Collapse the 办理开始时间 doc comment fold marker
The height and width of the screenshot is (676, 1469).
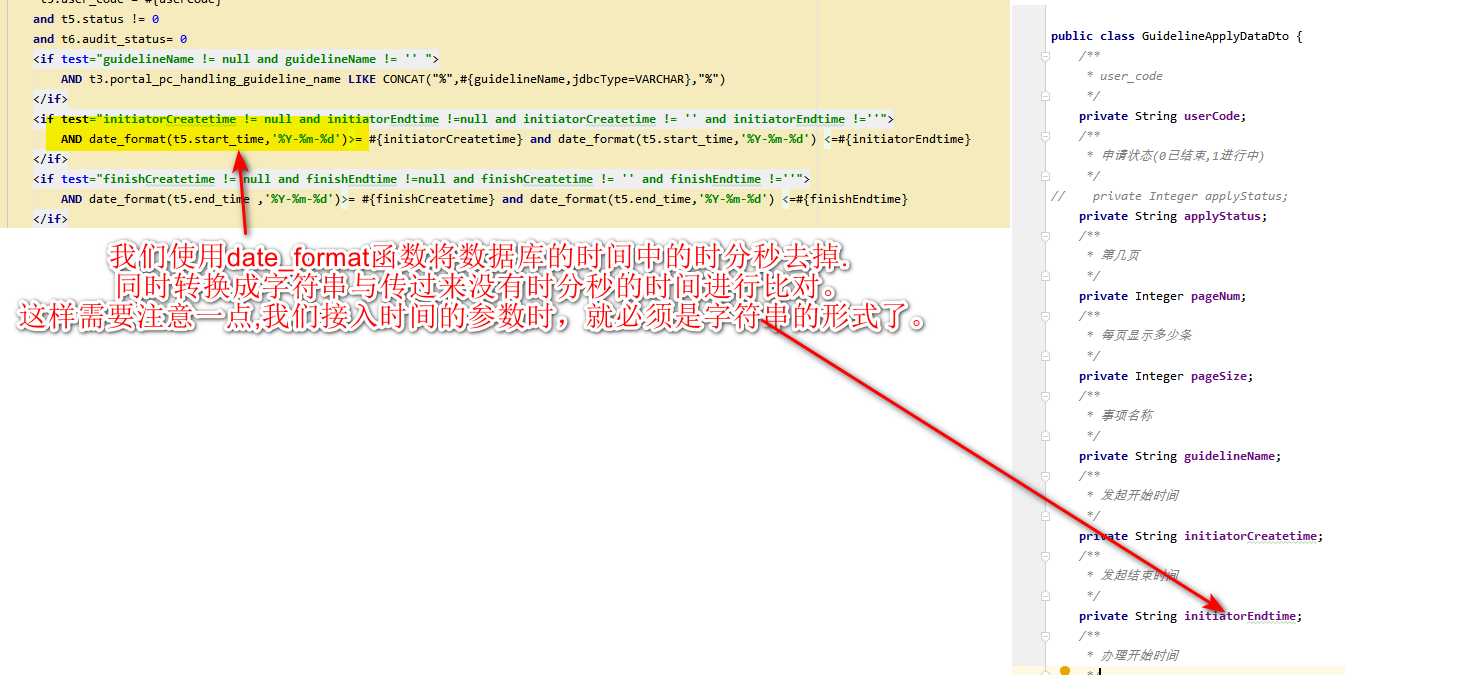click(x=1045, y=636)
